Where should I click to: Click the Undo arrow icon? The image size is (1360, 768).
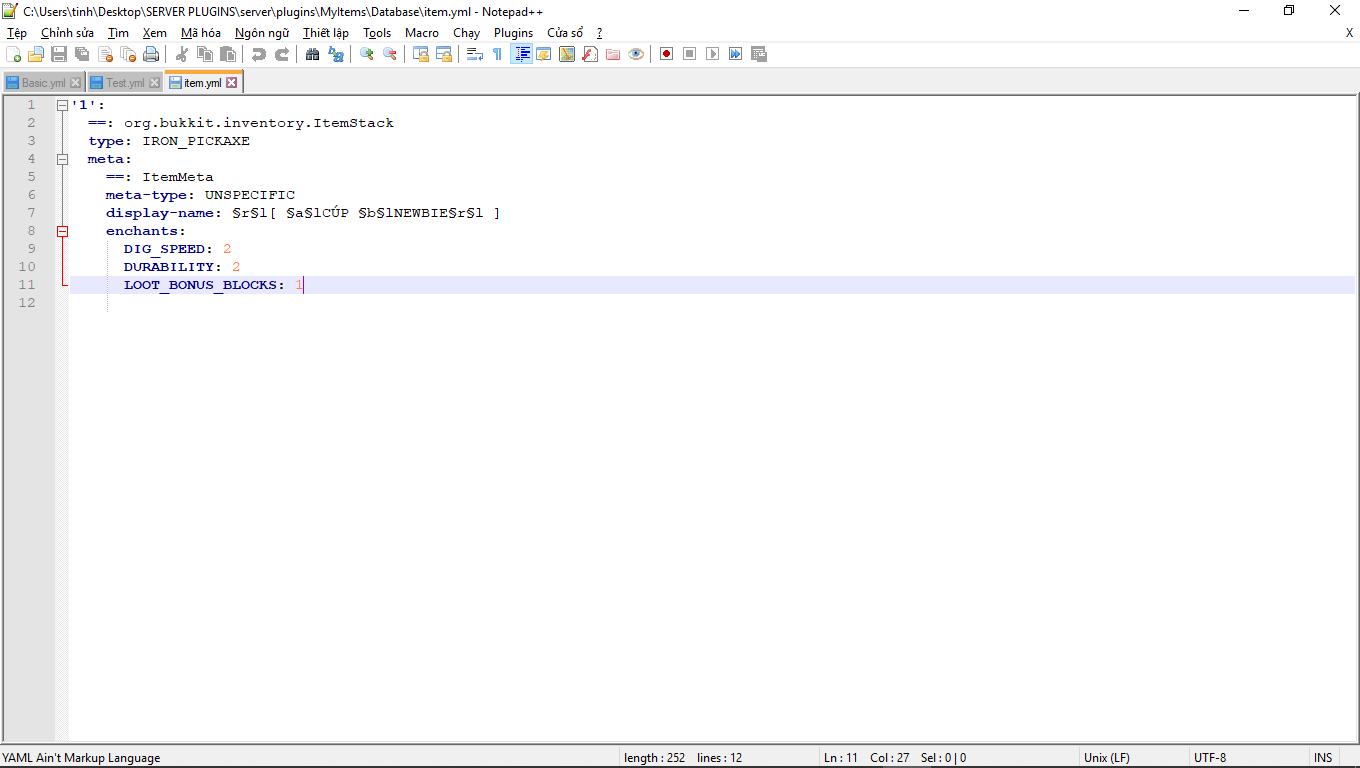click(x=258, y=54)
